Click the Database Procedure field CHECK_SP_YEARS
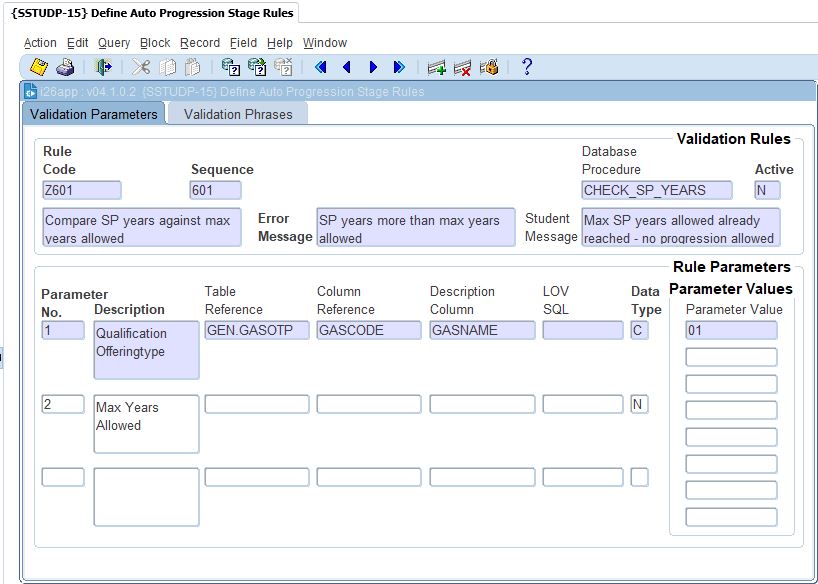The width and height of the screenshot is (818, 584). 656,190
